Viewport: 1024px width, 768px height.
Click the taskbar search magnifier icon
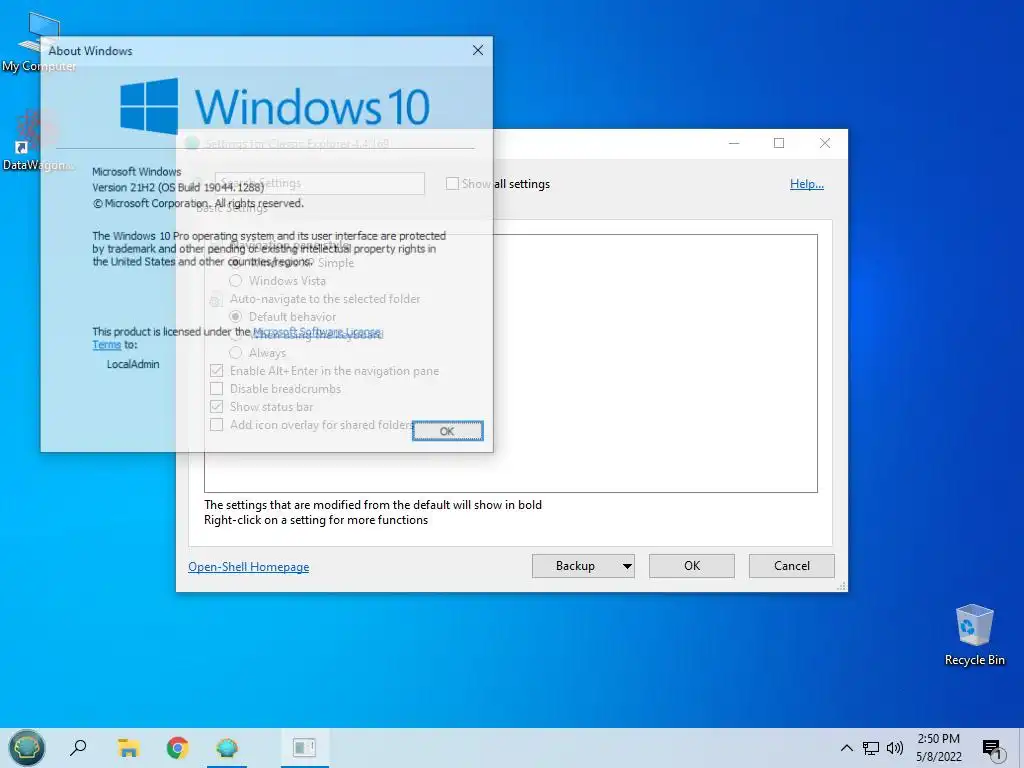(78, 748)
